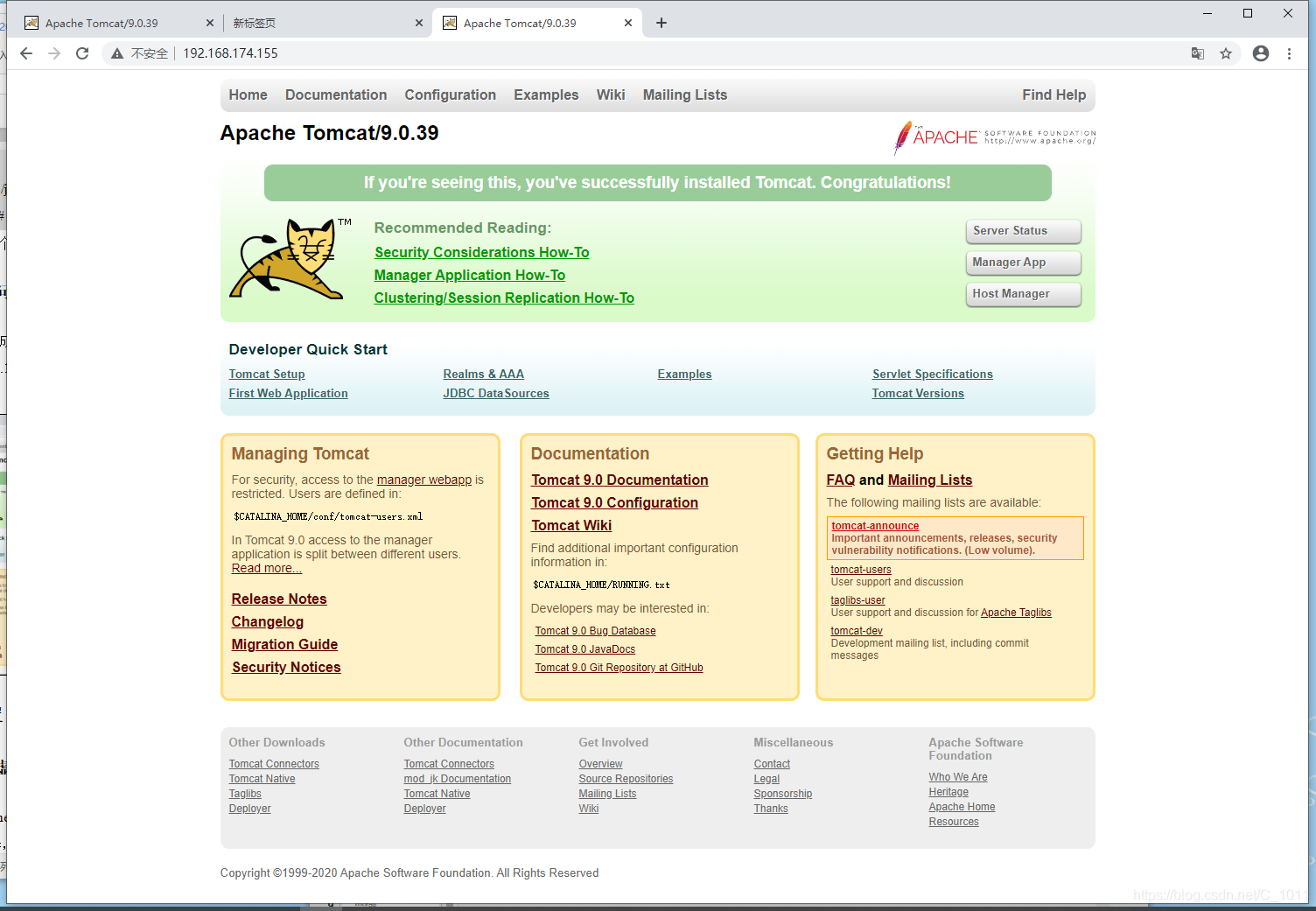Screen dimensions: 1316x911
Task: Open Configuration in the navigation bar
Action: tap(450, 95)
